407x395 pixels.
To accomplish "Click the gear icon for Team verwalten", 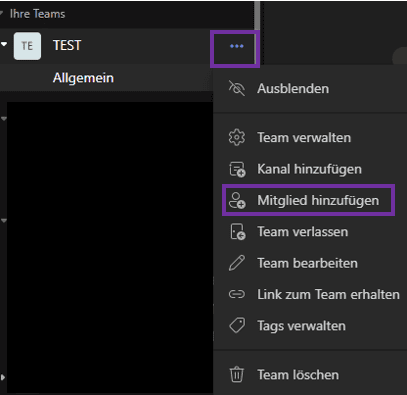I will pos(237,137).
